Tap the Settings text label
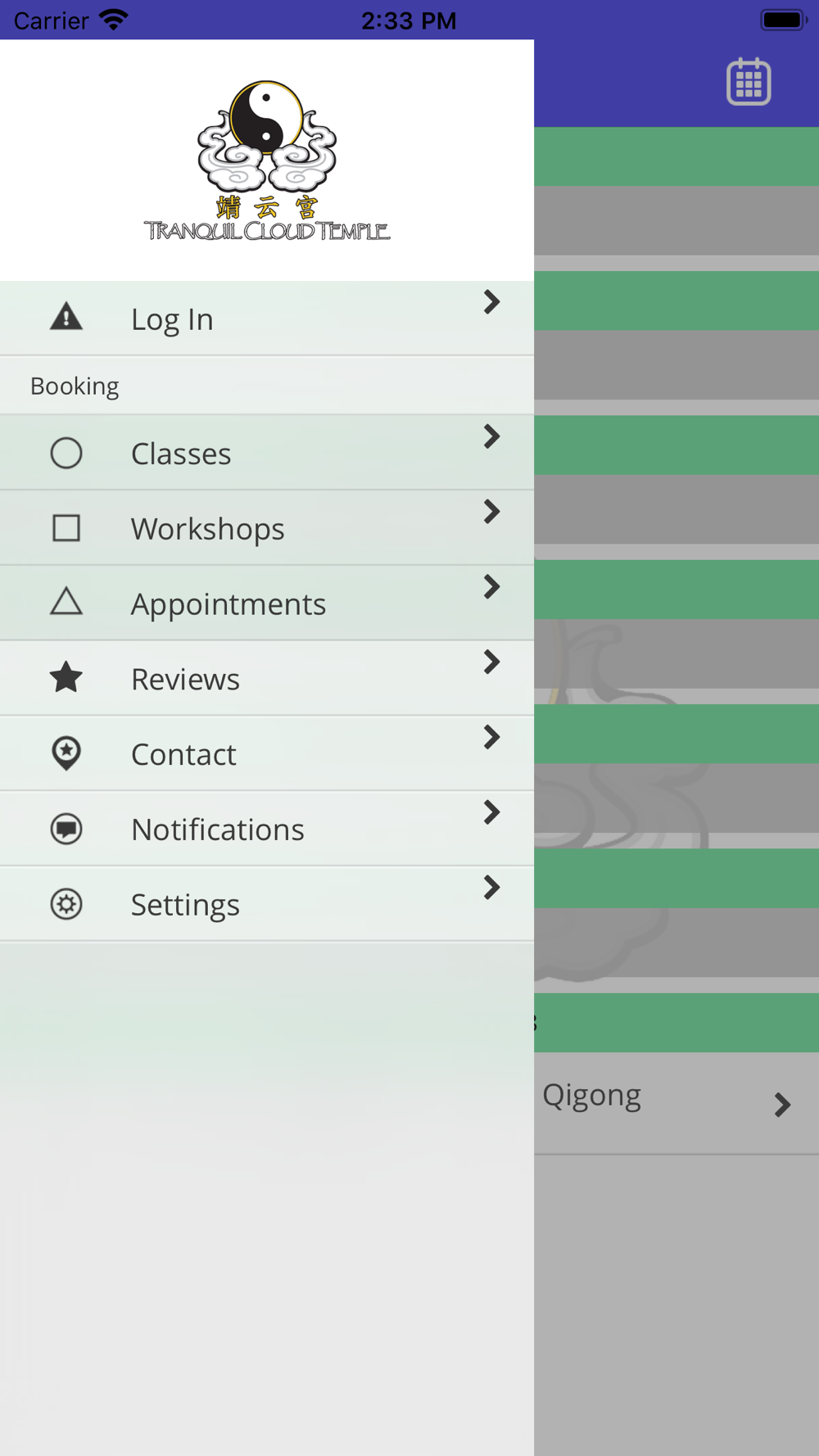 tap(185, 905)
